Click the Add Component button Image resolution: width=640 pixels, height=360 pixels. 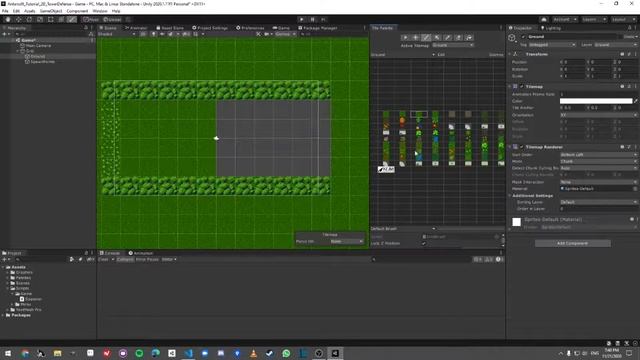(x=573, y=243)
